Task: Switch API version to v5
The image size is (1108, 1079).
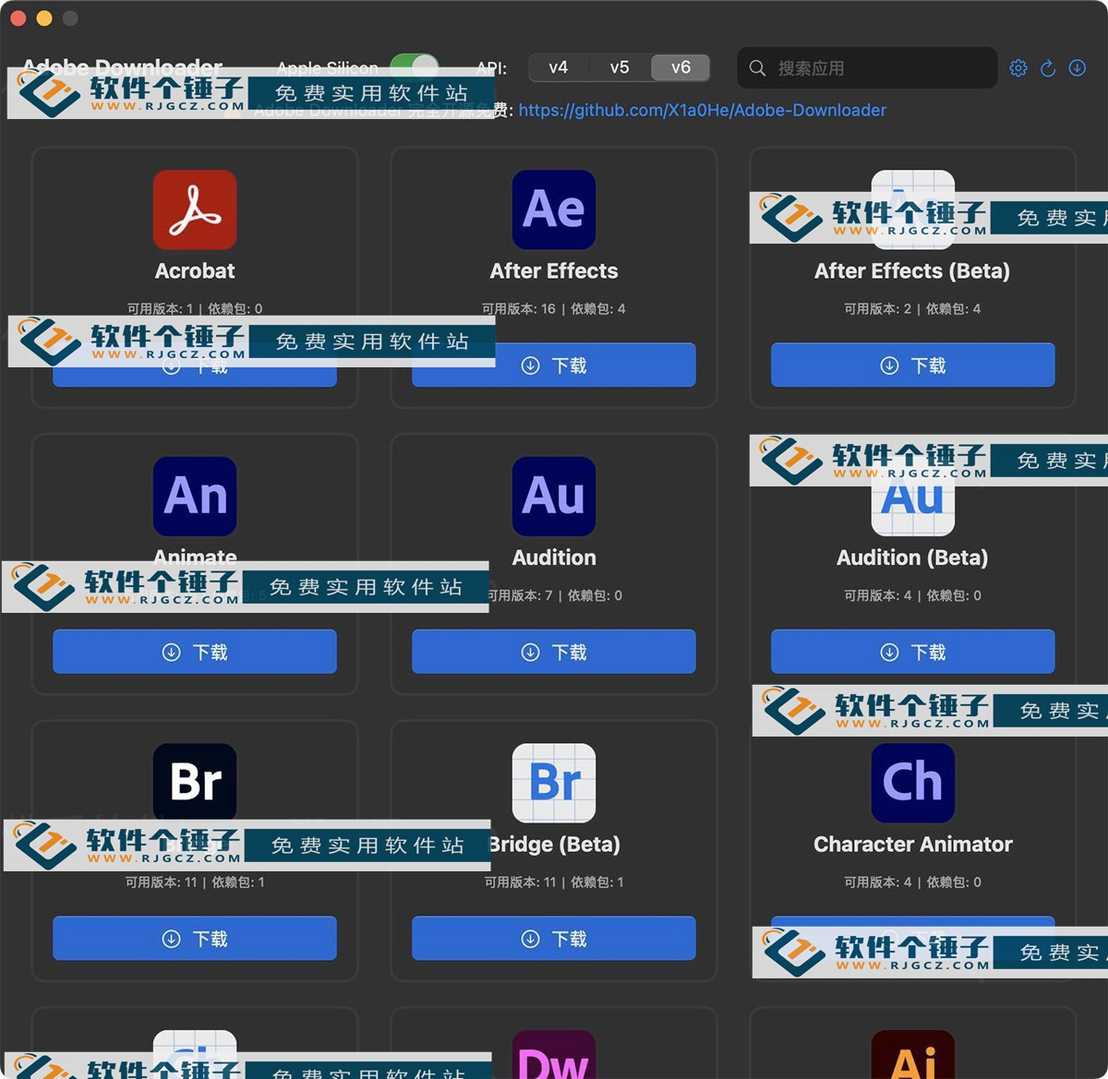Action: tap(620, 67)
